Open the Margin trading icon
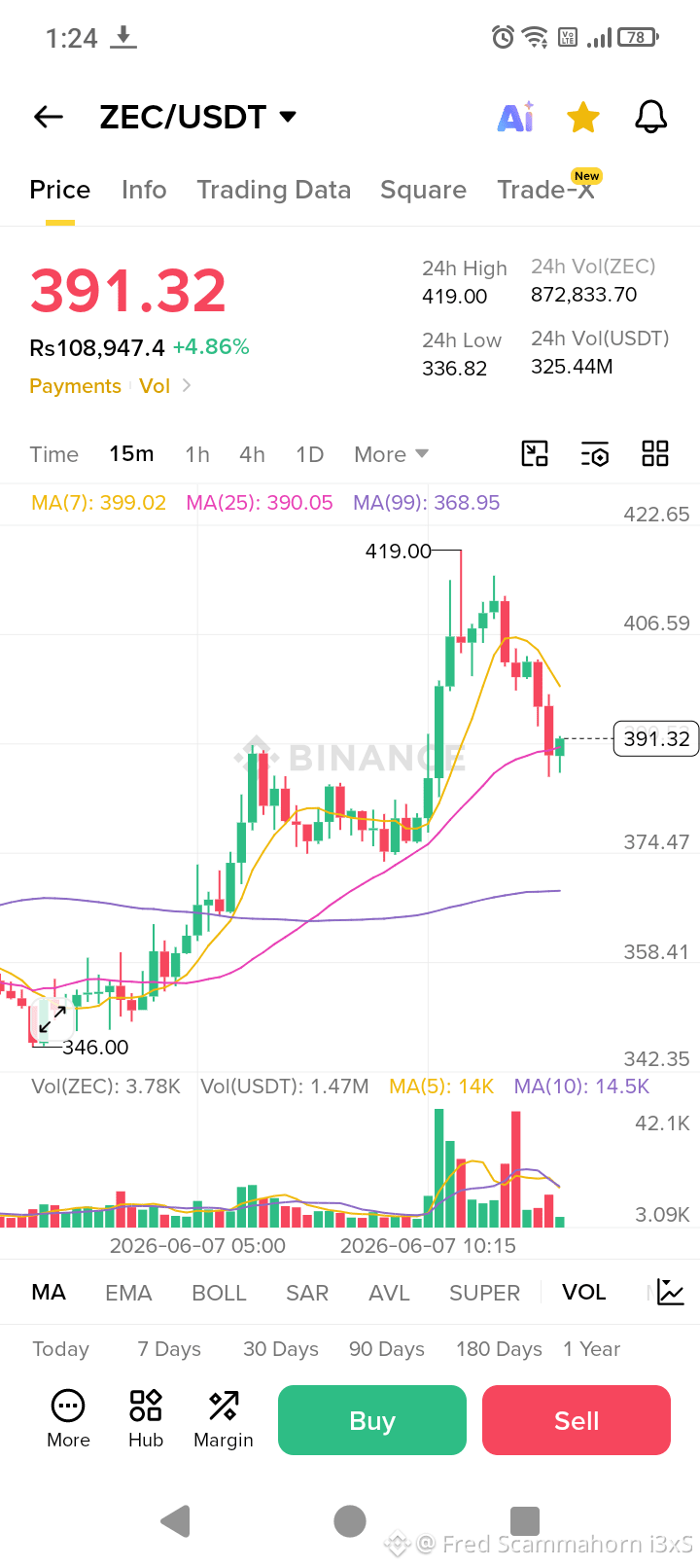 point(224,1420)
